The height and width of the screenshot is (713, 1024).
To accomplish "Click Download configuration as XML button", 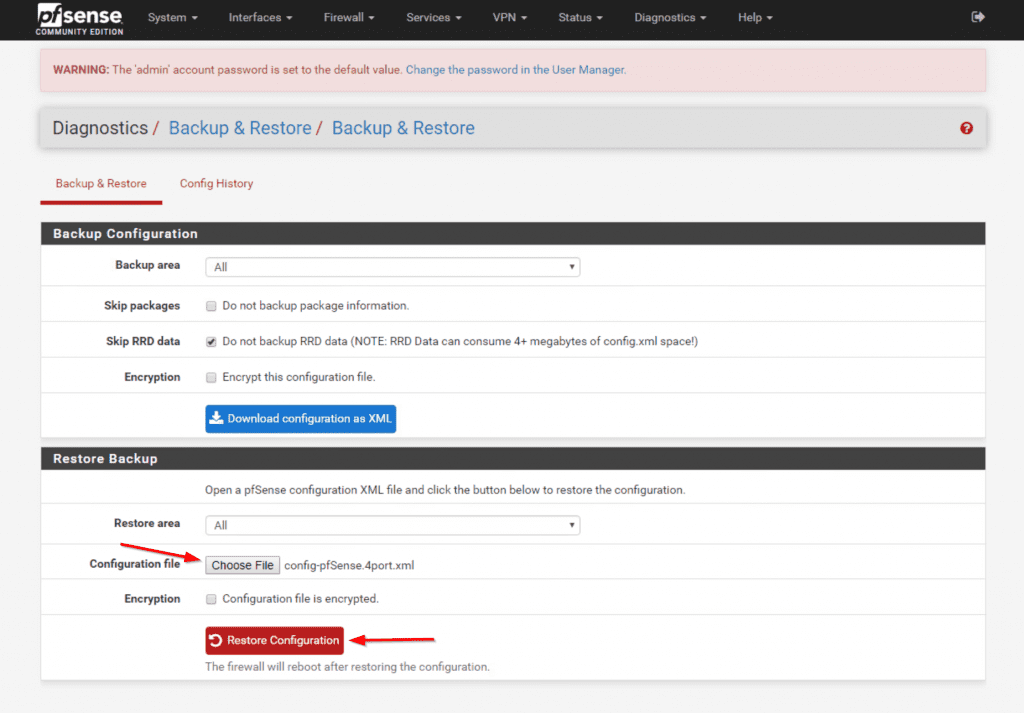I will coord(300,419).
